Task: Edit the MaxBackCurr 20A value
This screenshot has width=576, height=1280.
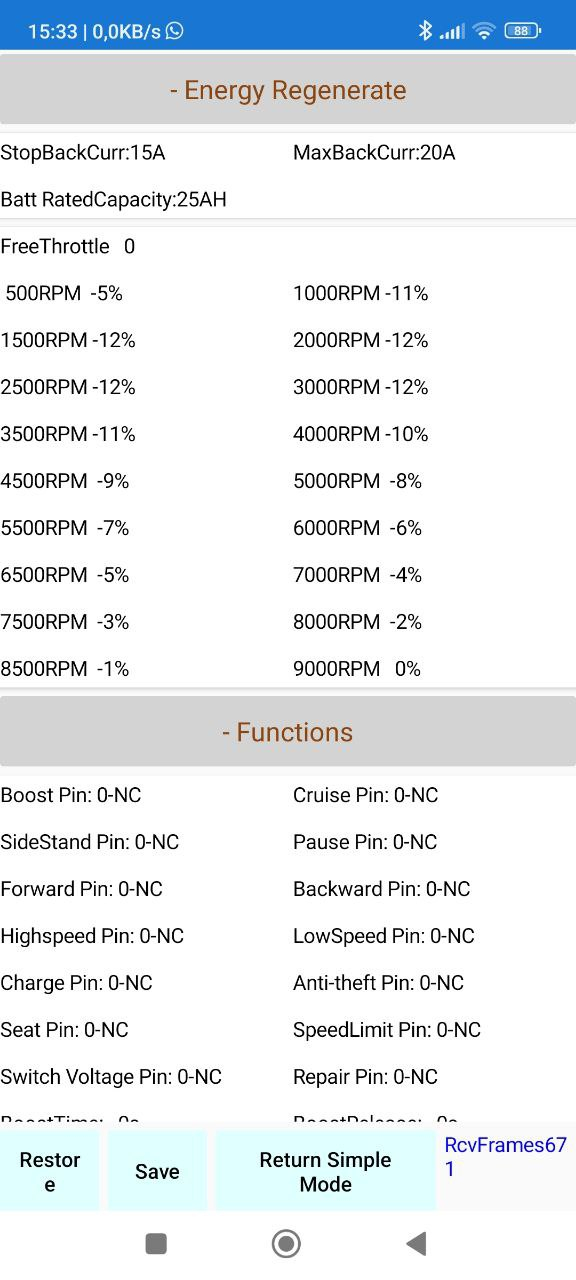Action: (374, 153)
